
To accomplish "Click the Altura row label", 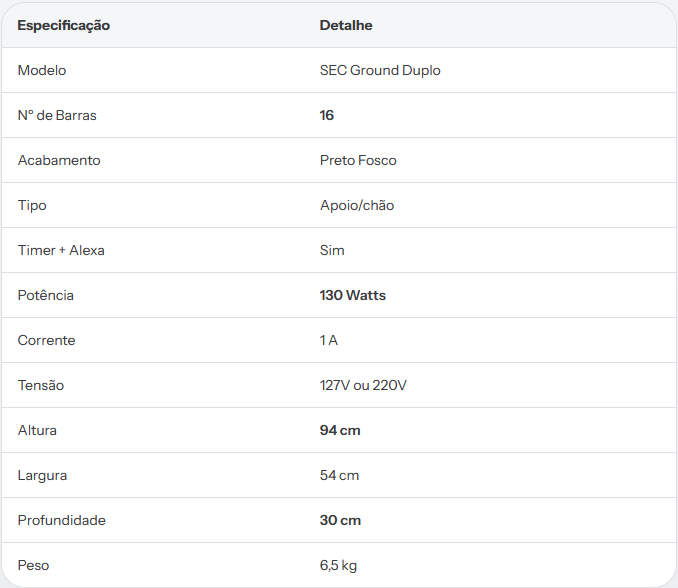I will click(x=37, y=430).
